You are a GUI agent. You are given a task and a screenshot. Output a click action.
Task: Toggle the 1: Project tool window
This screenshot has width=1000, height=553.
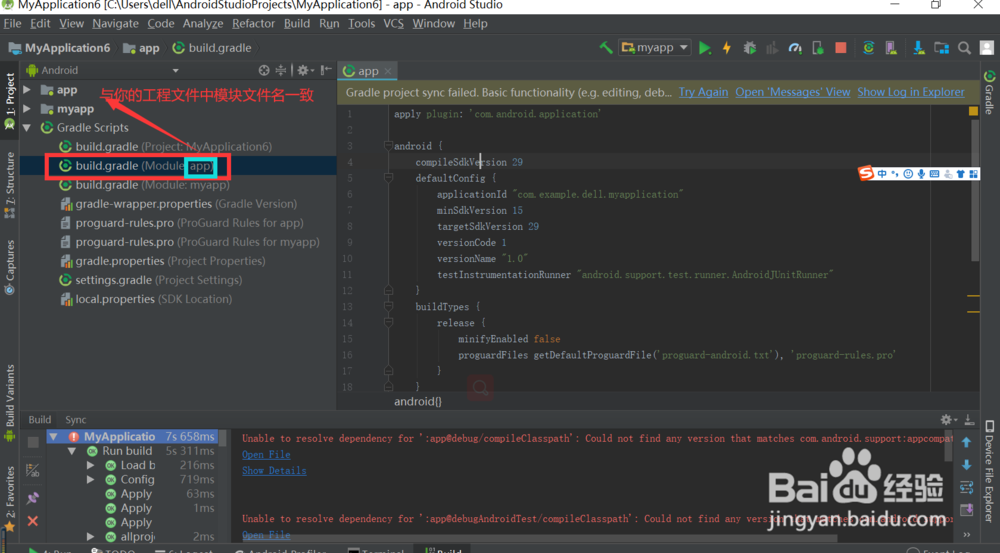tap(10, 101)
